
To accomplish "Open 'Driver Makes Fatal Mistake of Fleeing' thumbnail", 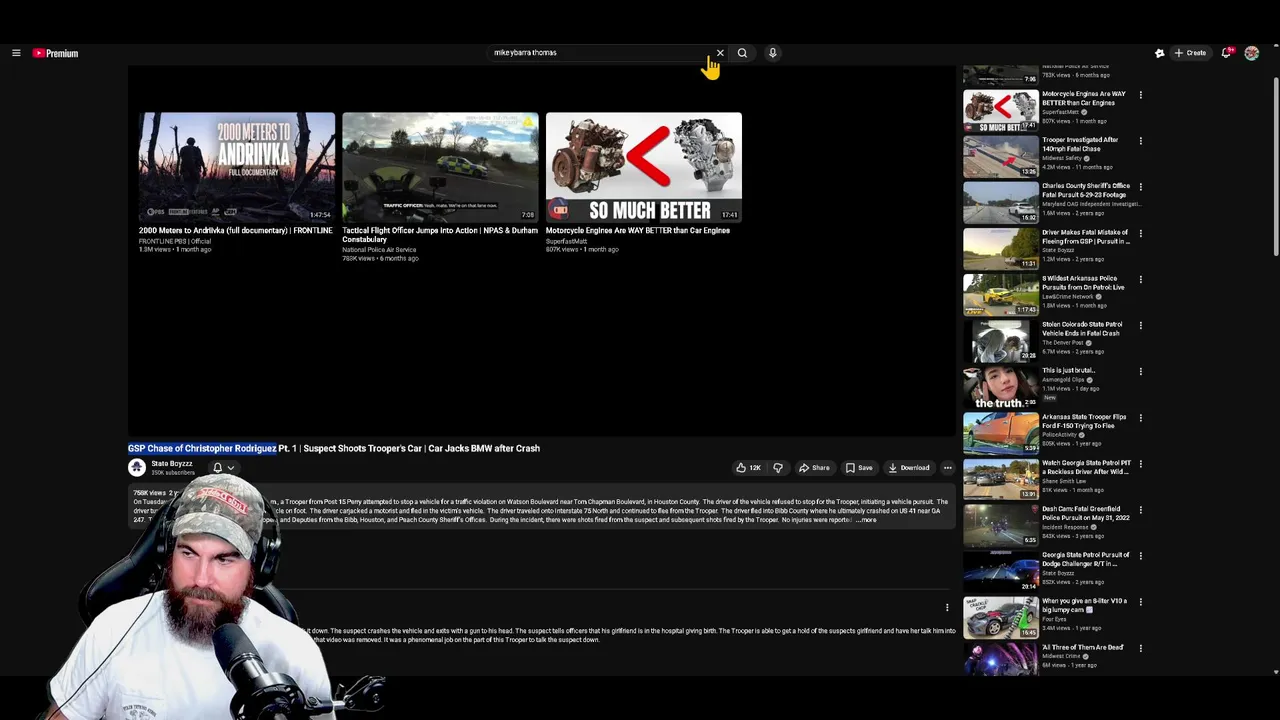I will [x=1001, y=248].
